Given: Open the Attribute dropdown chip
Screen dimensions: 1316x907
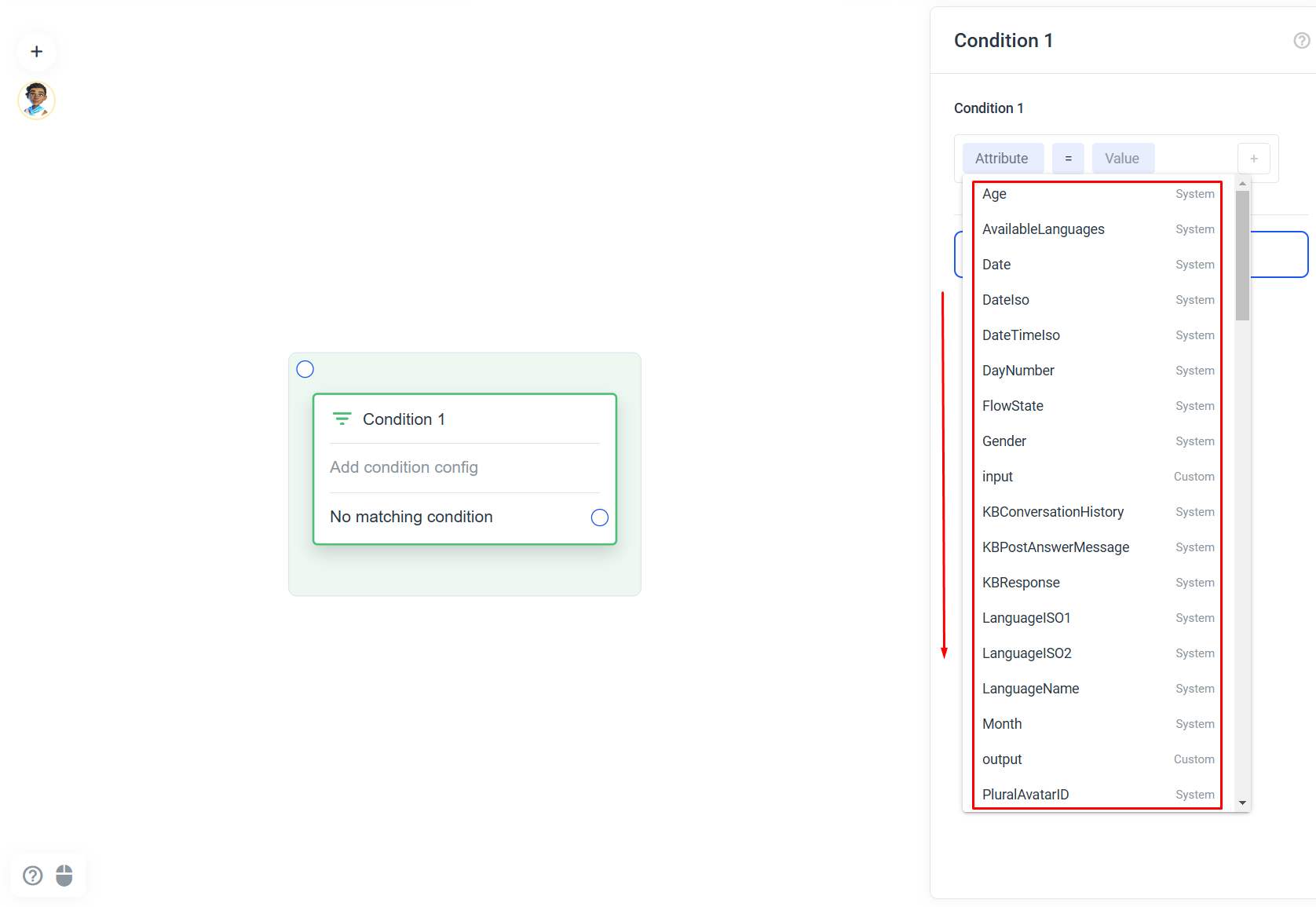Looking at the screenshot, I should [1003, 159].
